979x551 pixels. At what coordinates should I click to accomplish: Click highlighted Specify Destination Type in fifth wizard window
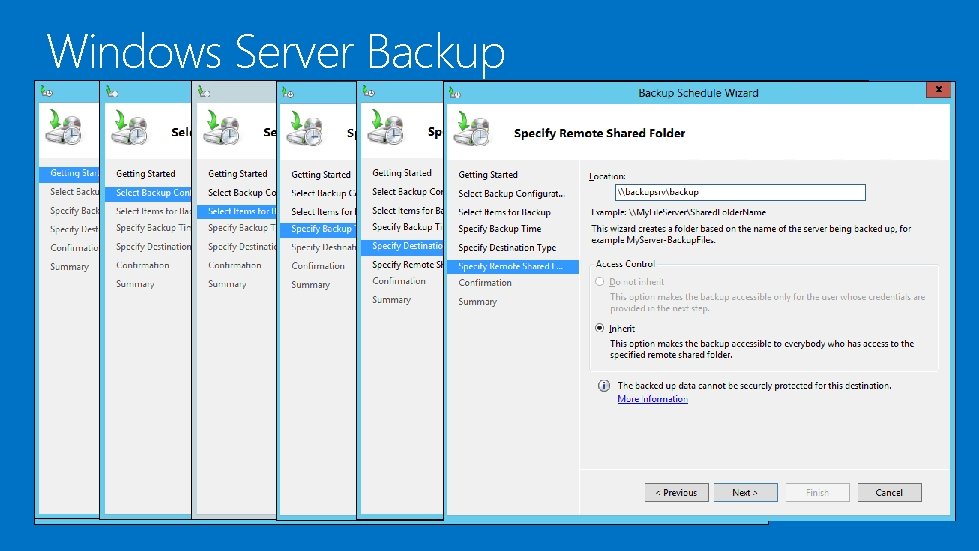(402, 246)
